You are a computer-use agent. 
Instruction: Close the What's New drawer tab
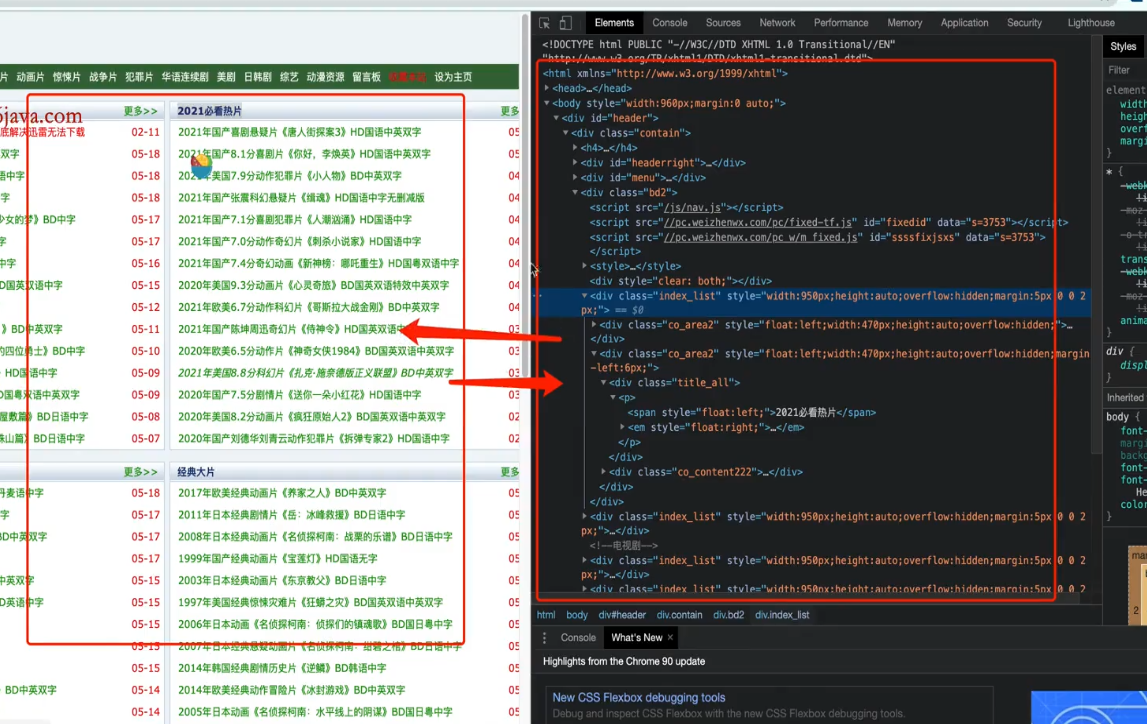(670, 638)
